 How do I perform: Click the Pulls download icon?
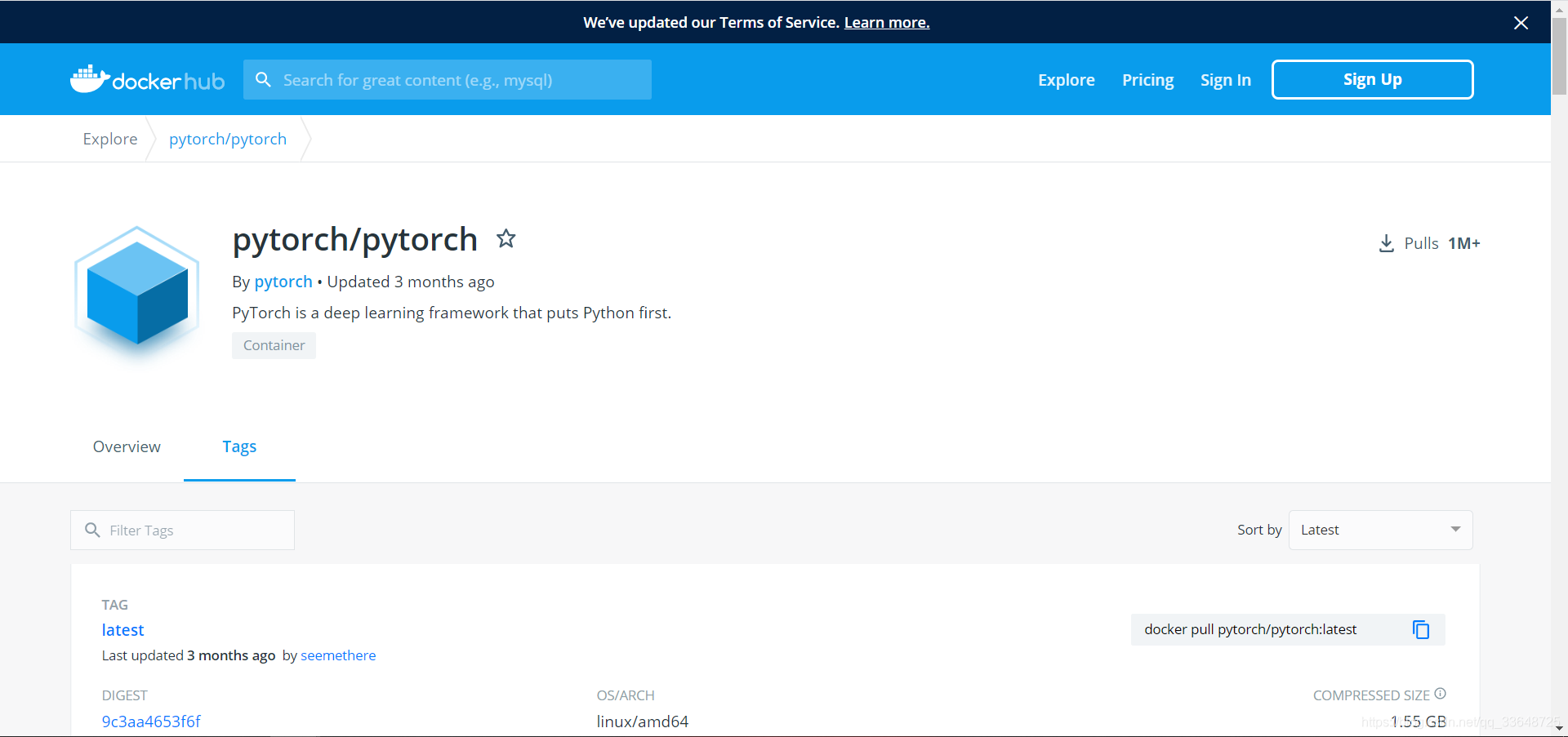pos(1387,243)
